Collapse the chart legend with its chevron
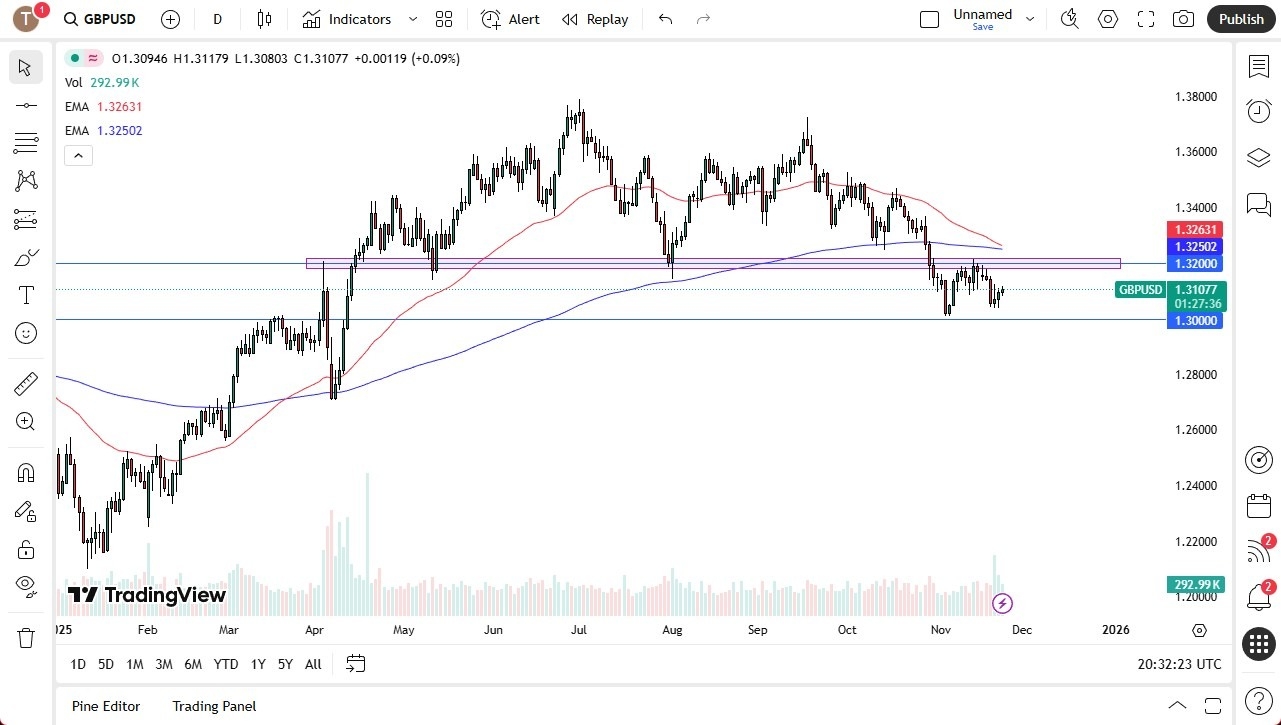 [x=78, y=155]
